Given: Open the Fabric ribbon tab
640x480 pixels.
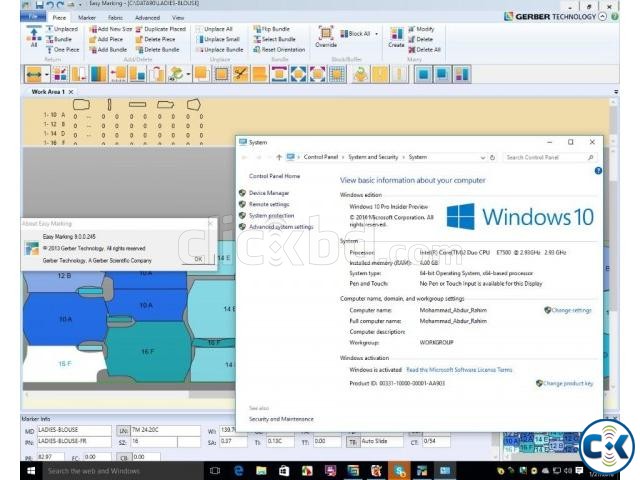Looking at the screenshot, I should (x=116, y=18).
